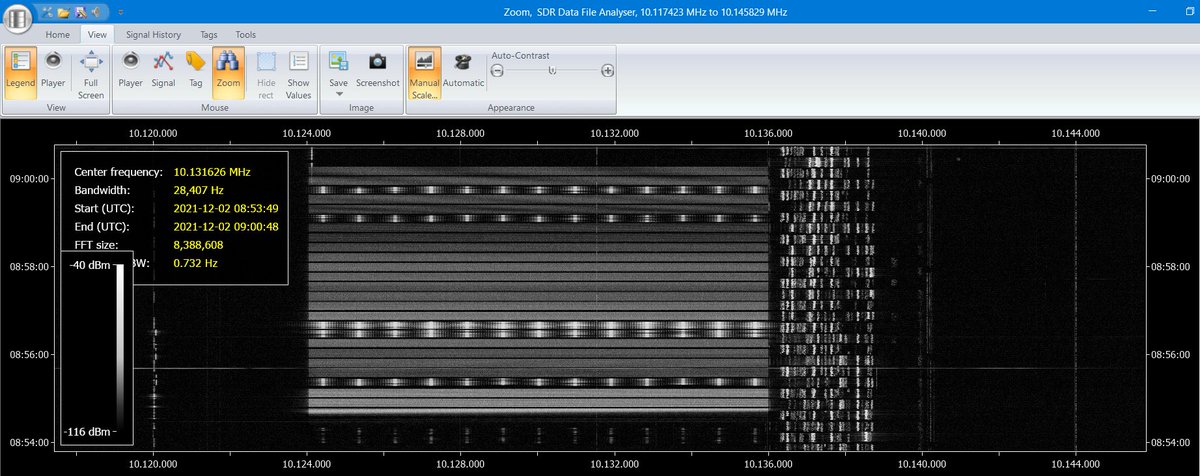
Task: Open the Tools ribbon tab
Action: tap(245, 34)
